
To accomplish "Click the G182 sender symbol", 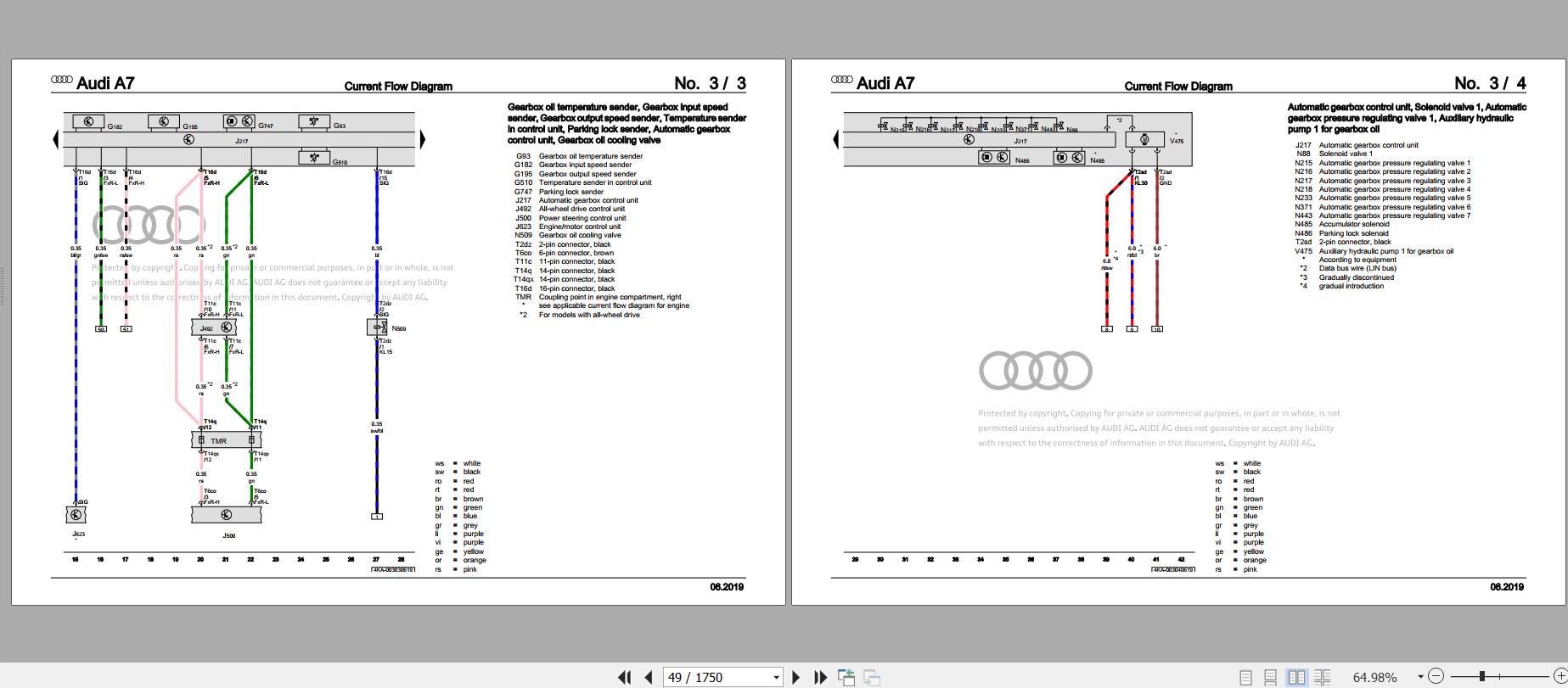I will tap(88, 122).
